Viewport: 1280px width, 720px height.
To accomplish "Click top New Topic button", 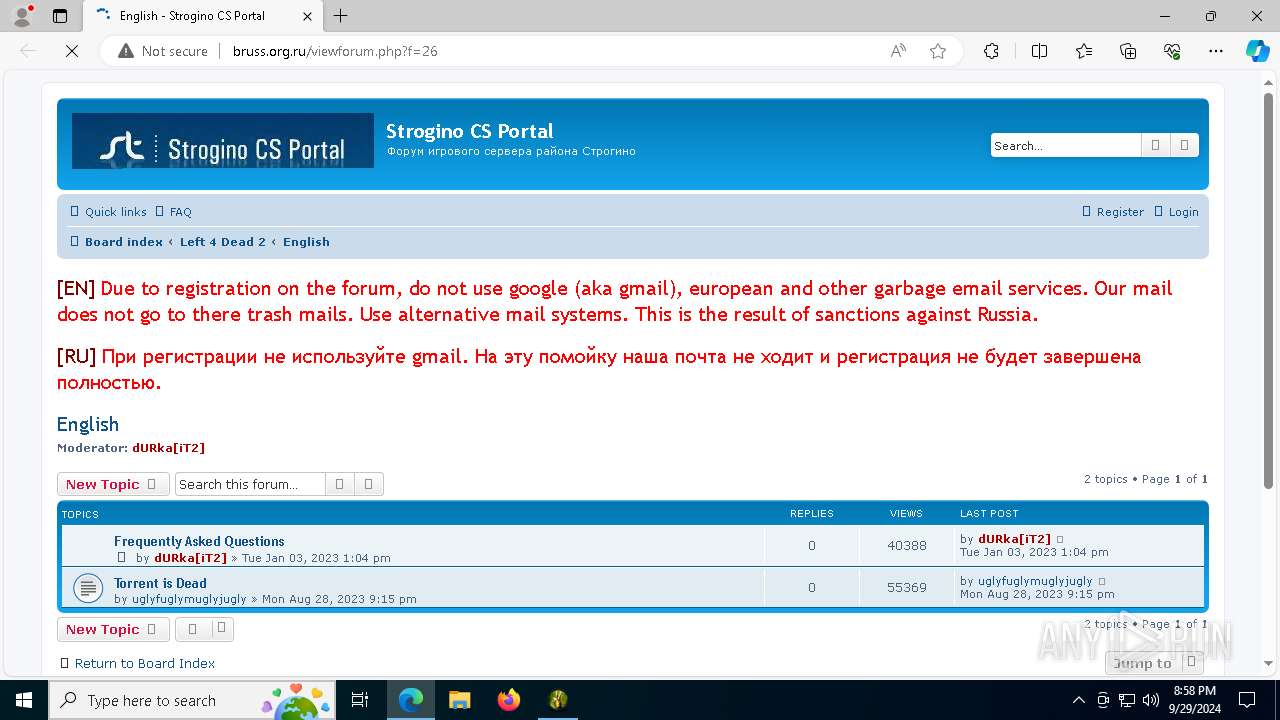I will [113, 484].
